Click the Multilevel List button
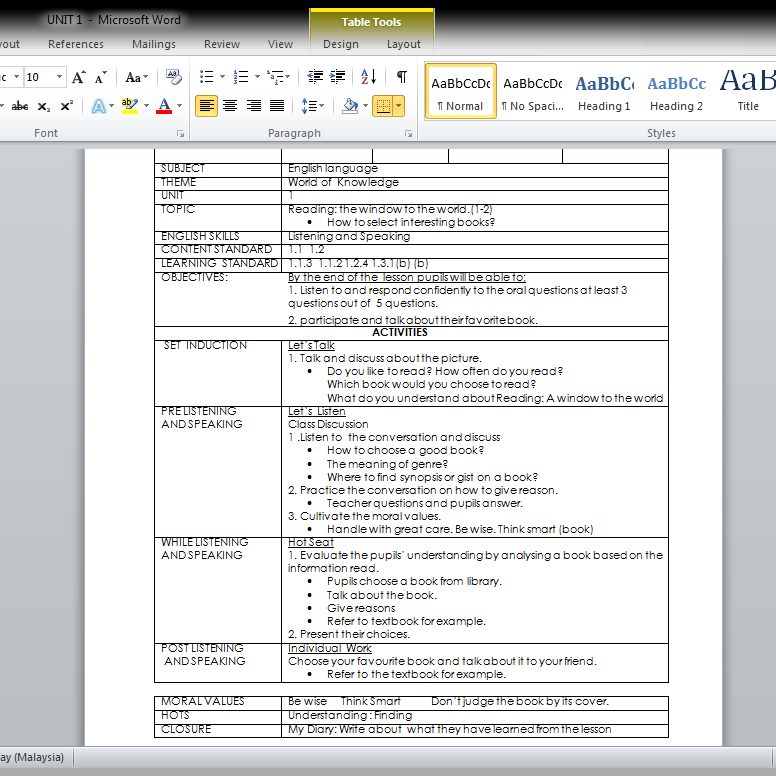This screenshot has width=776, height=776. pos(278,77)
